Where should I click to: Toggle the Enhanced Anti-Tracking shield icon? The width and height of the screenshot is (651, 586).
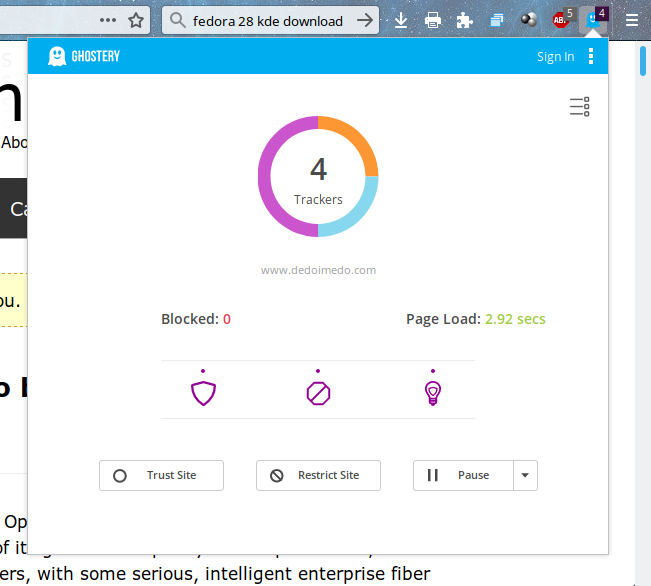point(203,393)
